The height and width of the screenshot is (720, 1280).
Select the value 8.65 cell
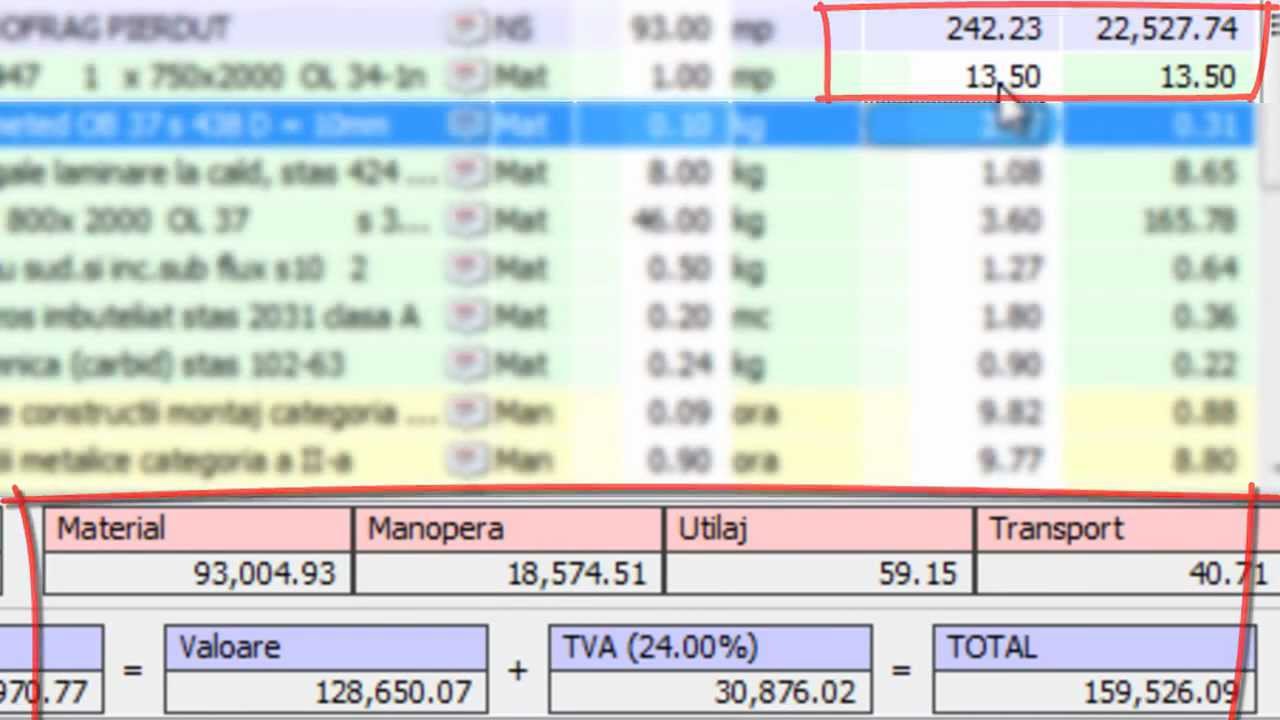1160,173
